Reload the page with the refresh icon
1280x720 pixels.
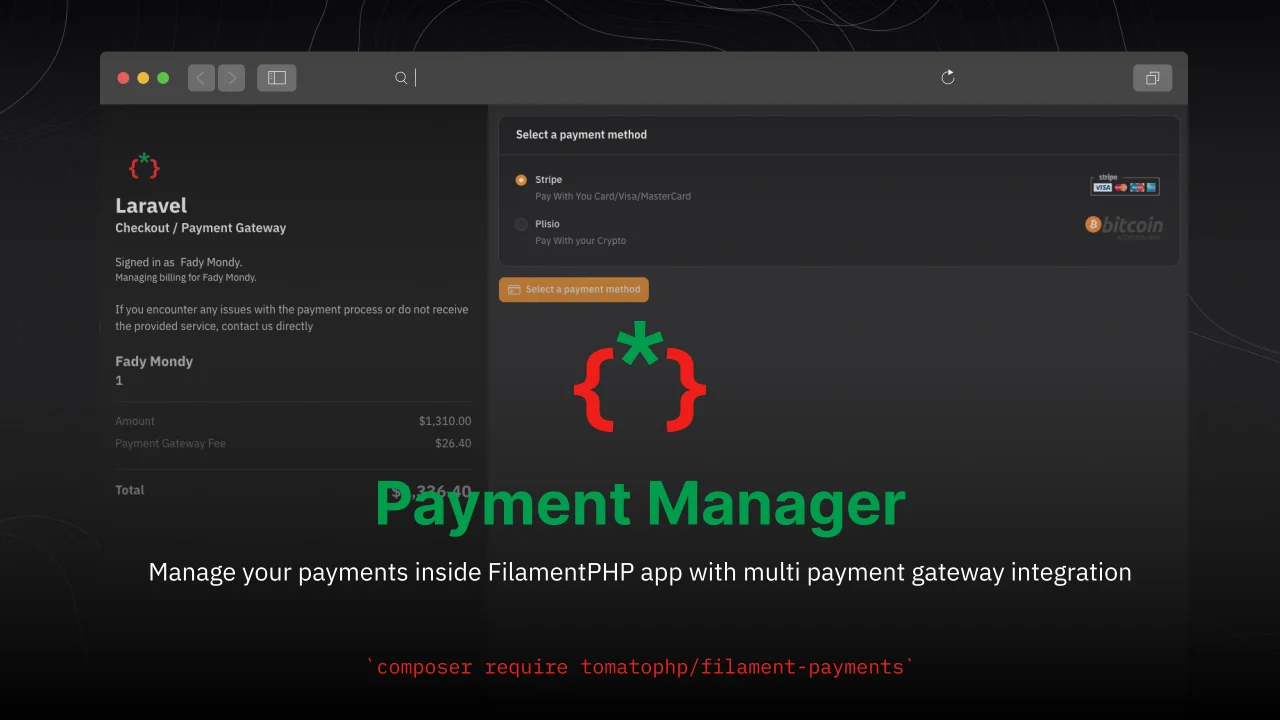point(948,77)
